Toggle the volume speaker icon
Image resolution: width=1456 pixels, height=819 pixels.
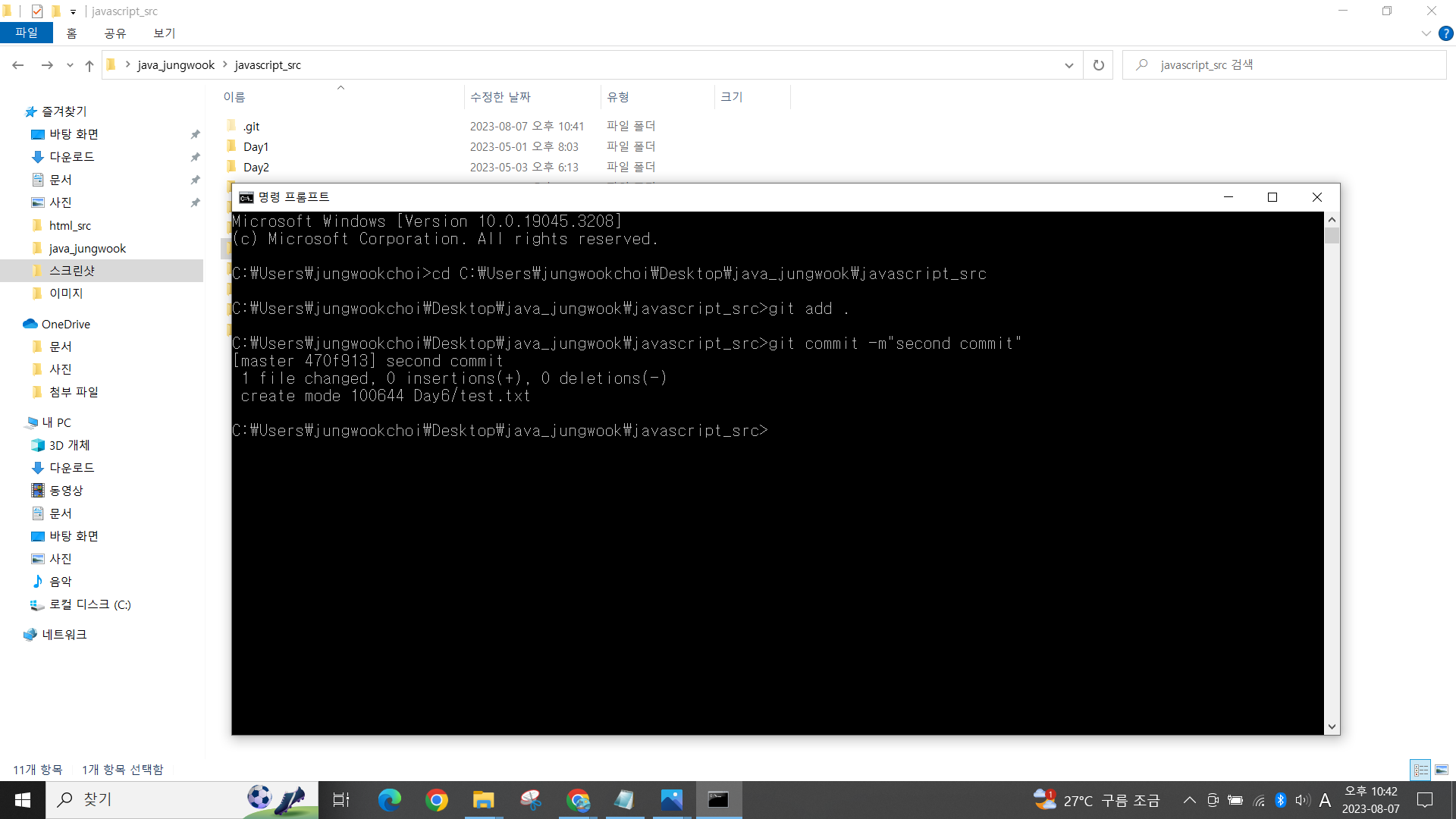tap(1303, 800)
